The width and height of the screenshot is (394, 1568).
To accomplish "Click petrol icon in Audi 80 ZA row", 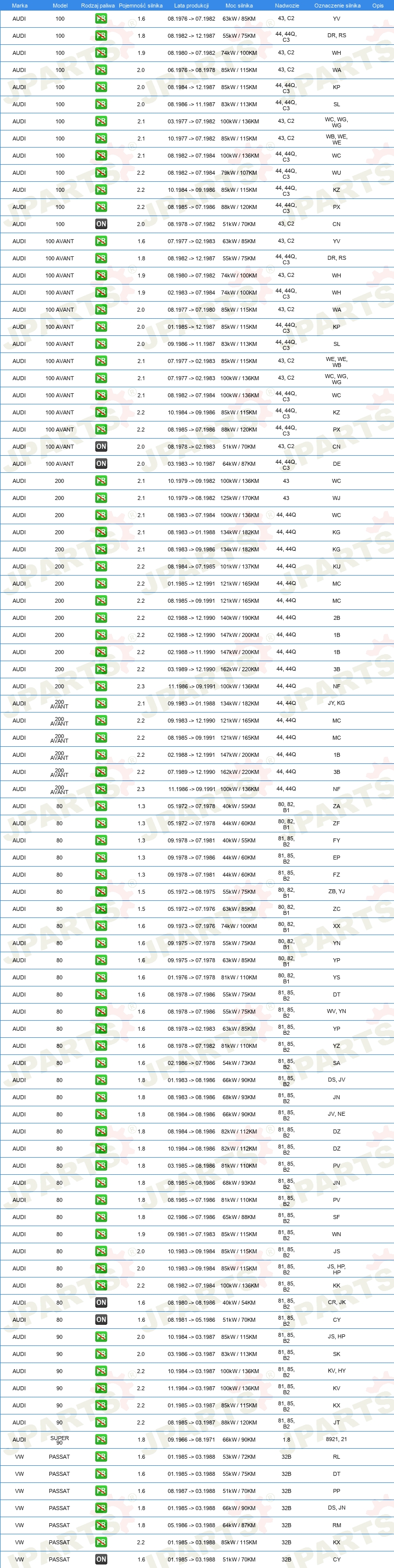I will [x=101, y=806].
